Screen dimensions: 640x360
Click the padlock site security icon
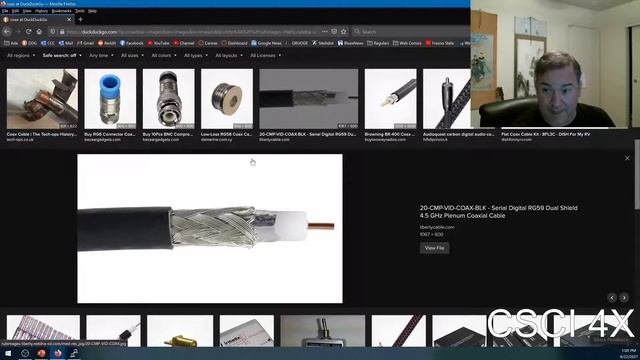tap(62, 31)
